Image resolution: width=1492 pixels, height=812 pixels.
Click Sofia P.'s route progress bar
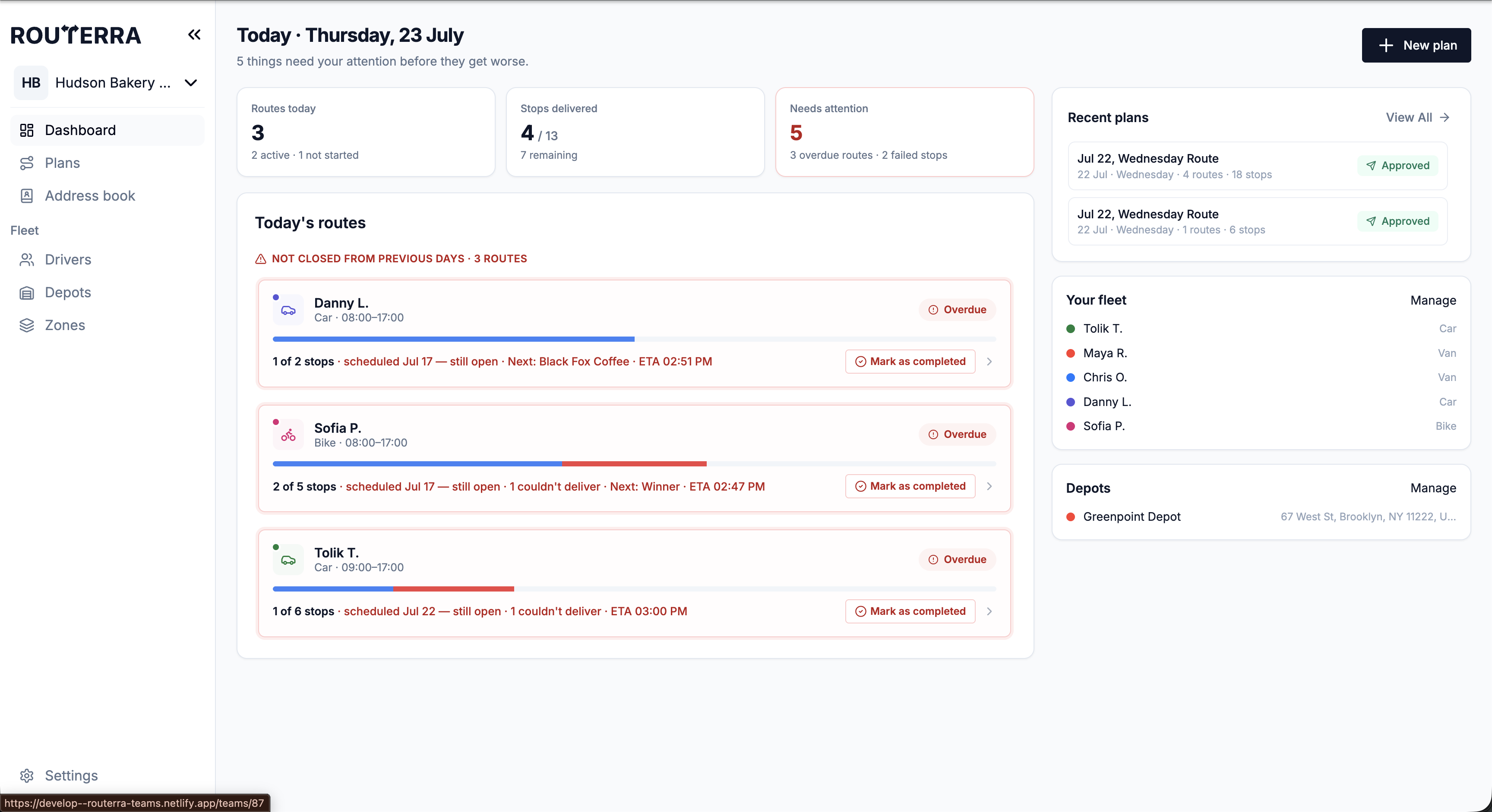[634, 464]
